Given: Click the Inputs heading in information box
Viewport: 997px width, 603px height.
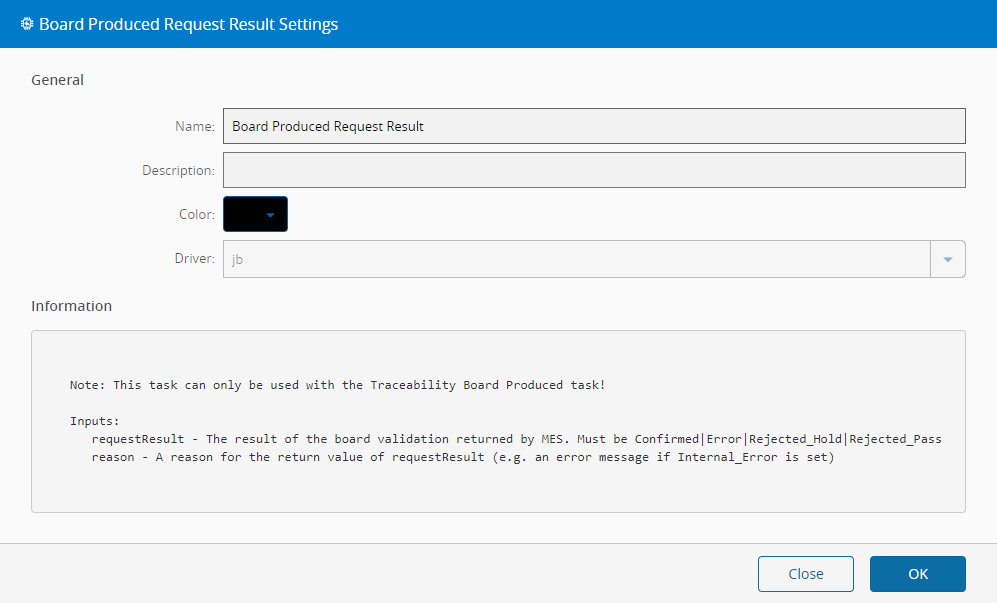Looking at the screenshot, I should click(x=94, y=421).
